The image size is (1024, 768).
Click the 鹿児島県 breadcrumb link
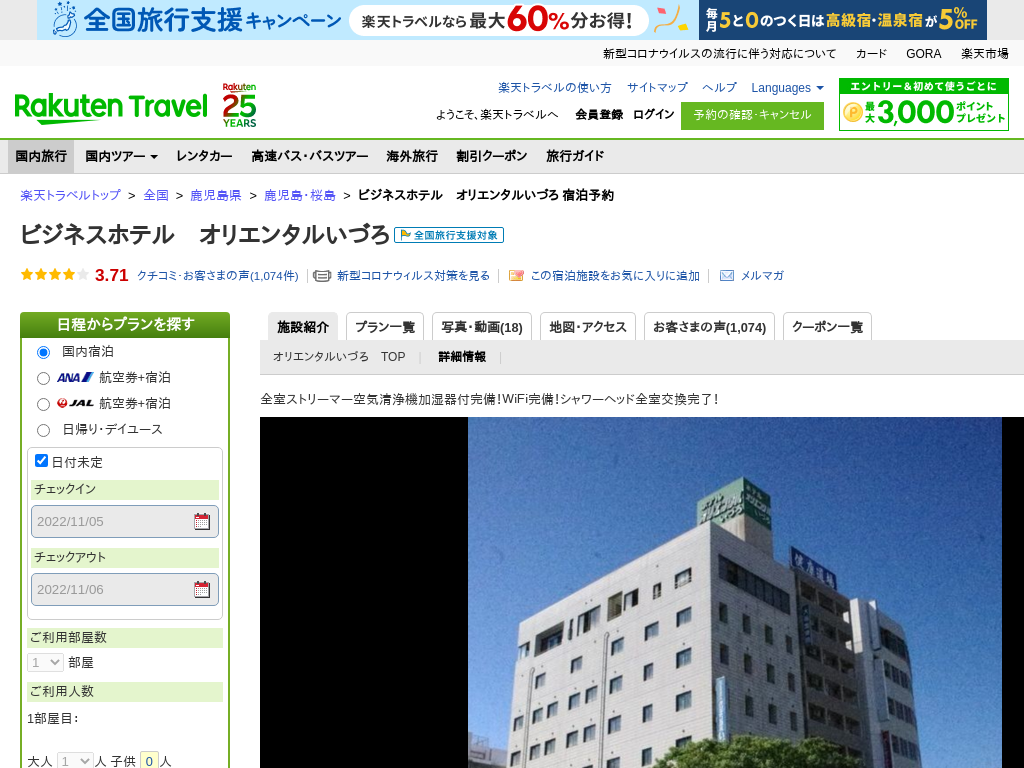pyautogui.click(x=216, y=195)
